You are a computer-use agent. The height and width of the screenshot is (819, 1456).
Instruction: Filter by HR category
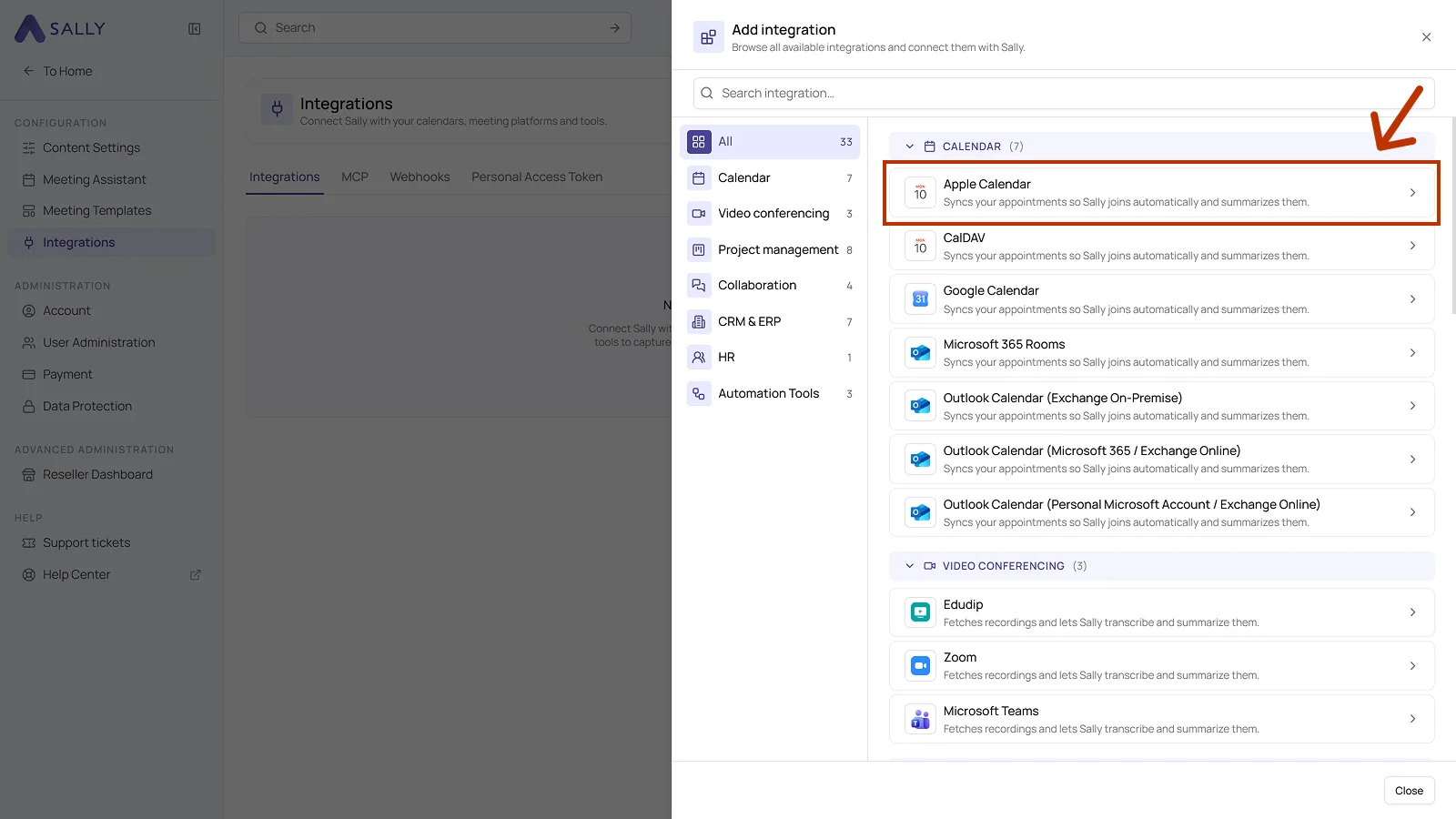coord(770,357)
